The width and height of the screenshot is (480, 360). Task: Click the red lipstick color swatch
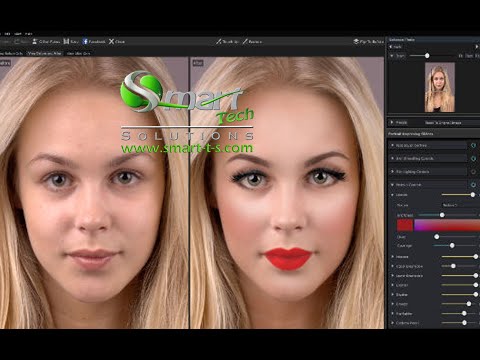click(x=405, y=225)
